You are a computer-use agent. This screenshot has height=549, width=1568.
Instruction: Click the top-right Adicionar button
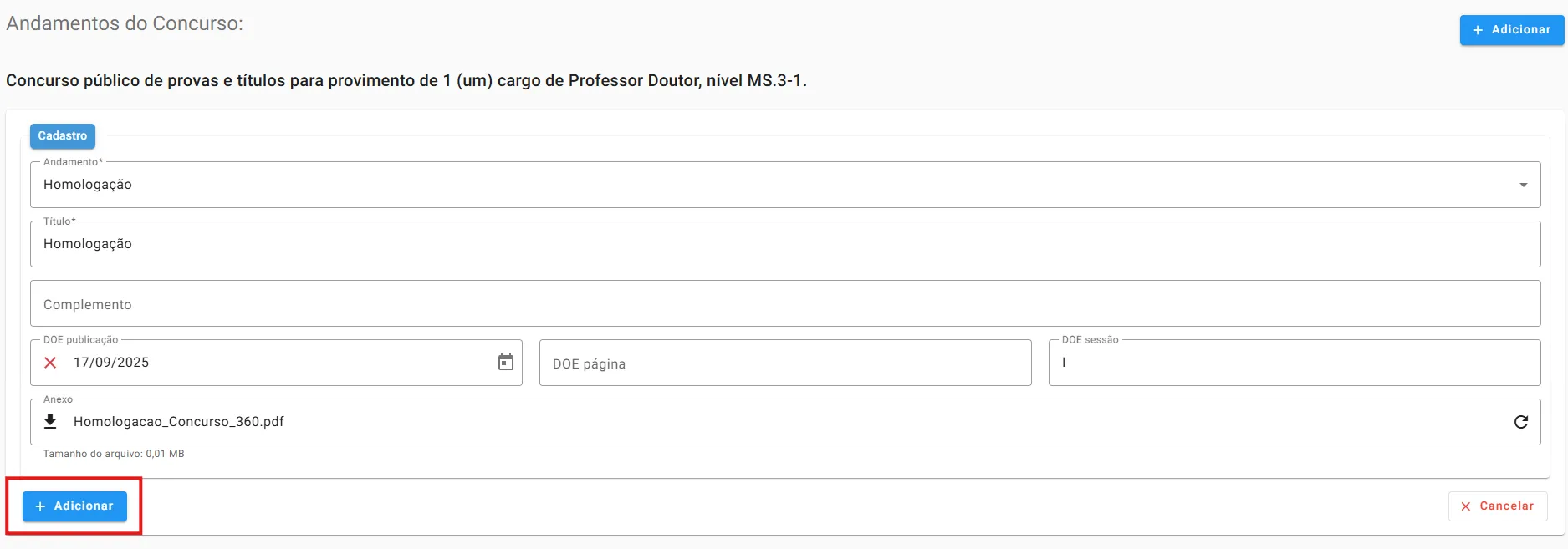point(1511,30)
